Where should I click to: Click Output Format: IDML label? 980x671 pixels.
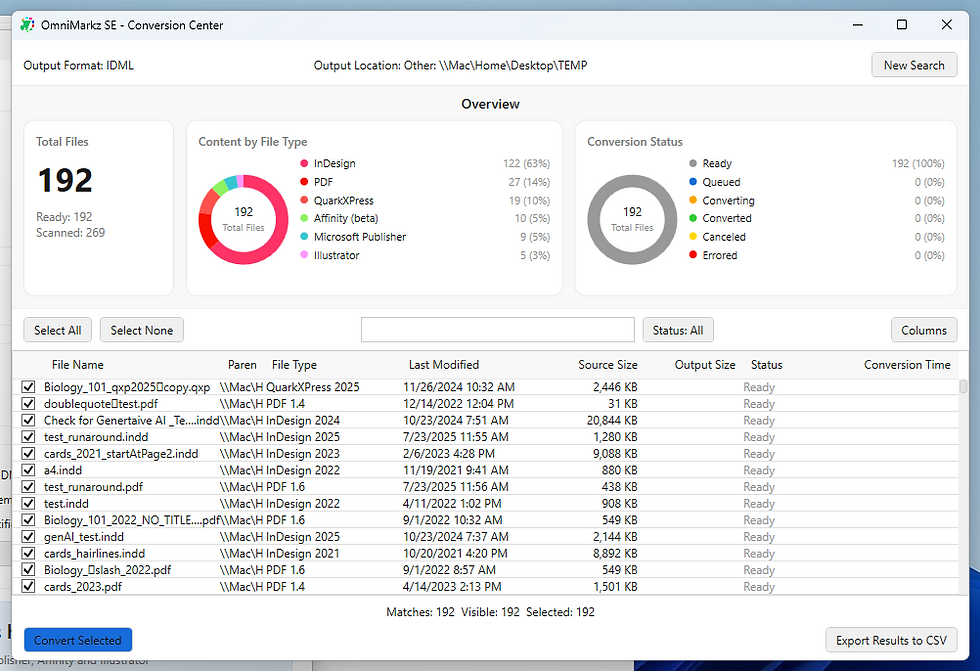point(78,65)
